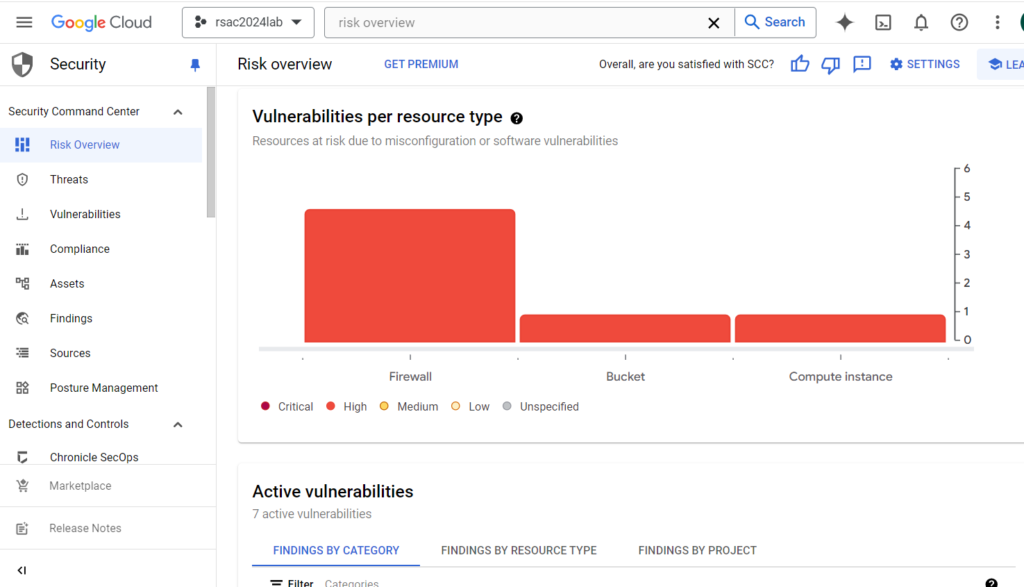
Task: Switch to FINDINGS BY RESOURCE TYPE tab
Action: (x=519, y=550)
